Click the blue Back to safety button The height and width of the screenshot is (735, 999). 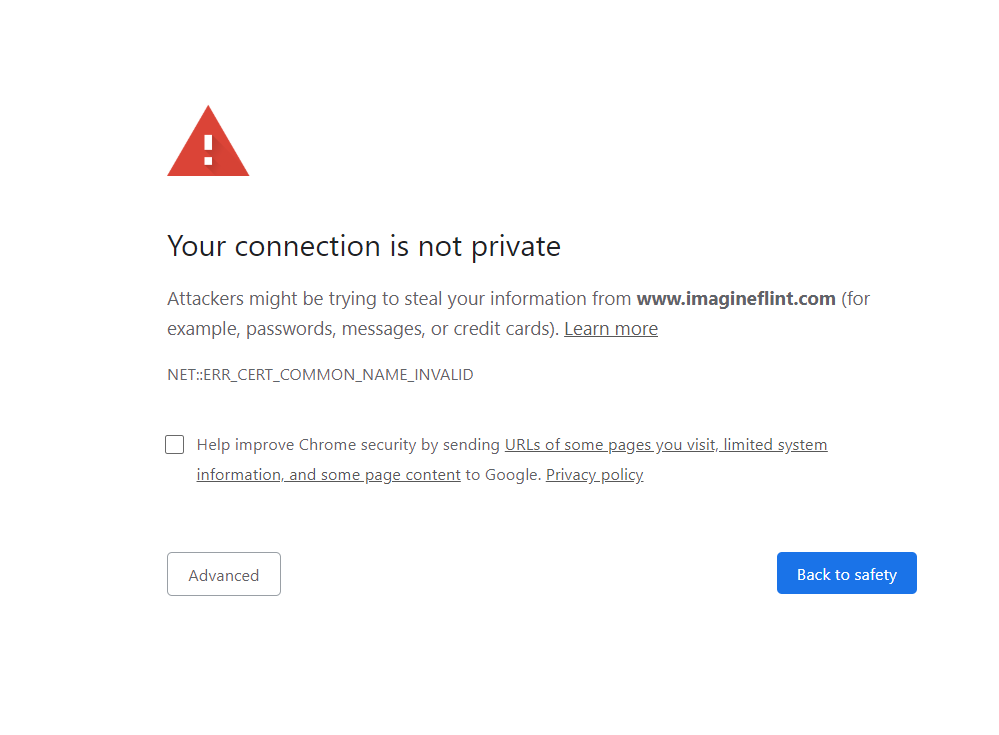click(x=846, y=574)
